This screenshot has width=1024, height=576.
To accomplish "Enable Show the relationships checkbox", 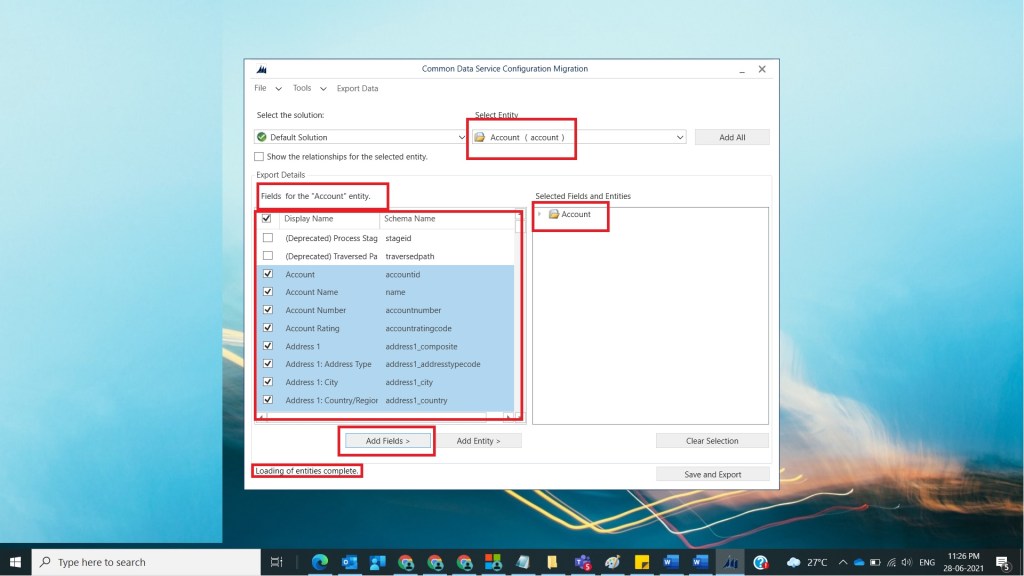I will click(260, 157).
